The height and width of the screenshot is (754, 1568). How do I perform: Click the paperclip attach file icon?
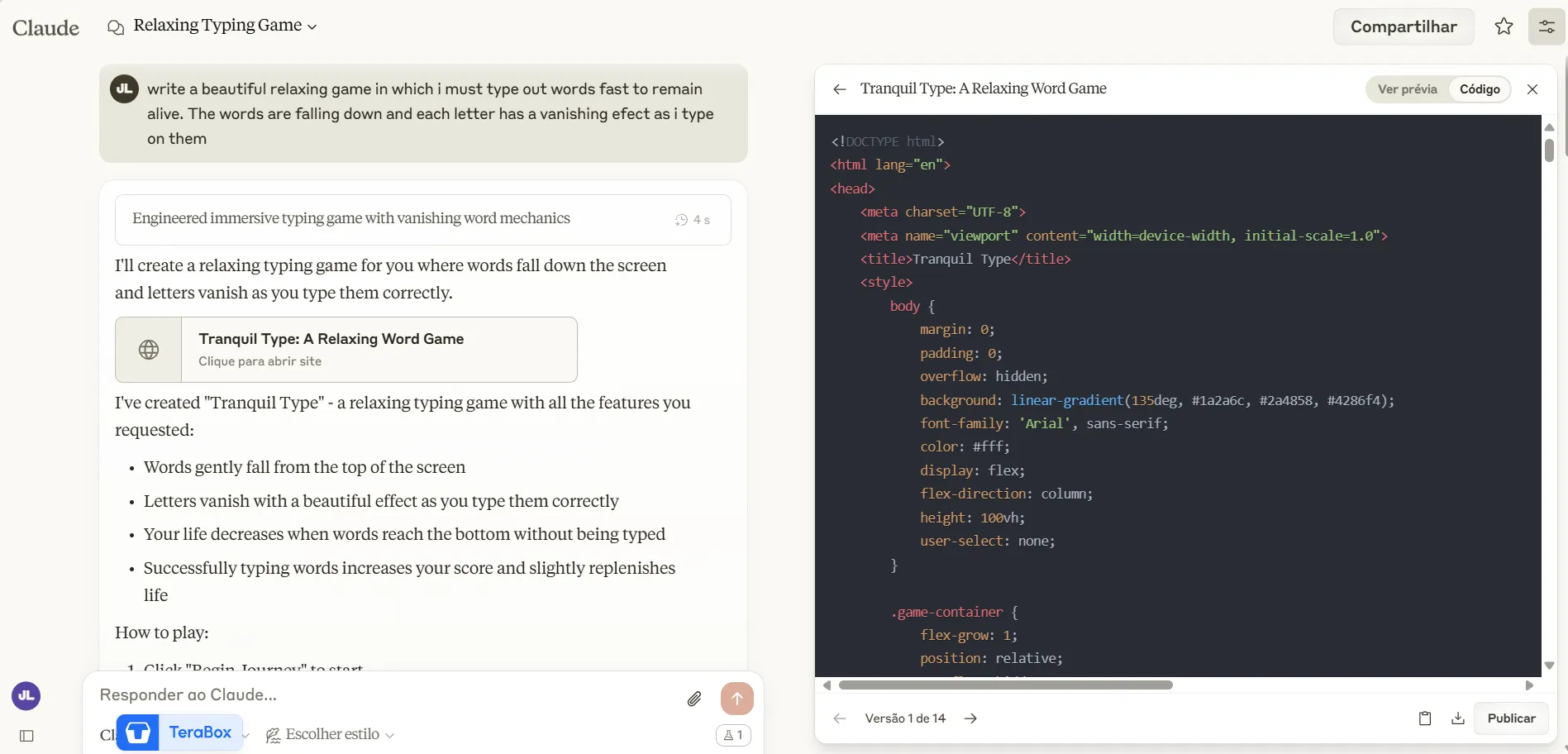click(694, 699)
